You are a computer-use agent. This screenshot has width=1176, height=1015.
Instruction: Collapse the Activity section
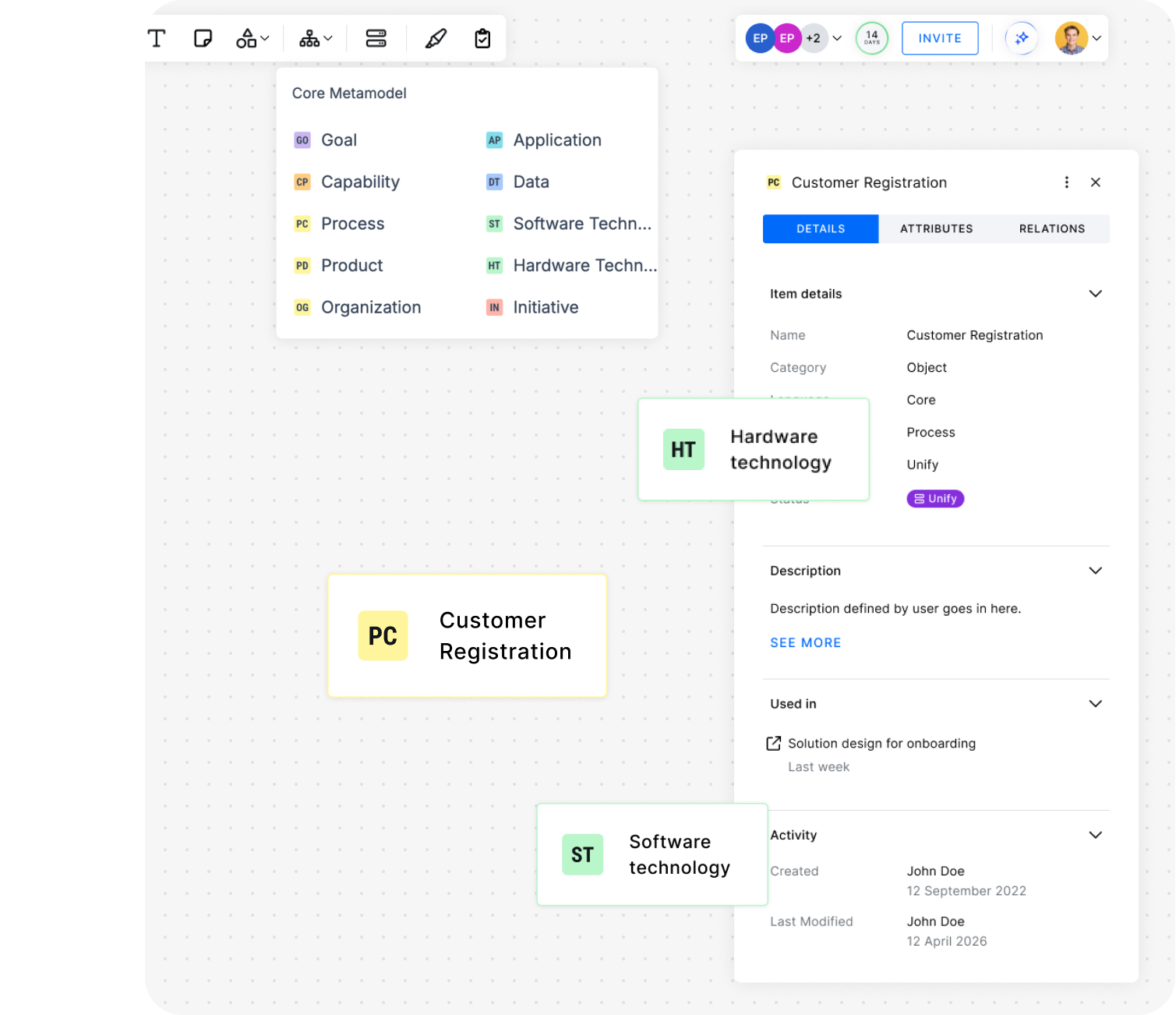click(1096, 835)
